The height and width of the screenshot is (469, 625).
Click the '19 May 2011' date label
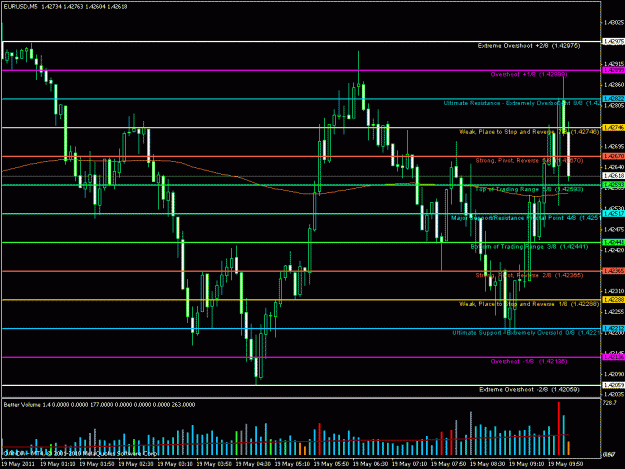pyautogui.click(x=18, y=464)
